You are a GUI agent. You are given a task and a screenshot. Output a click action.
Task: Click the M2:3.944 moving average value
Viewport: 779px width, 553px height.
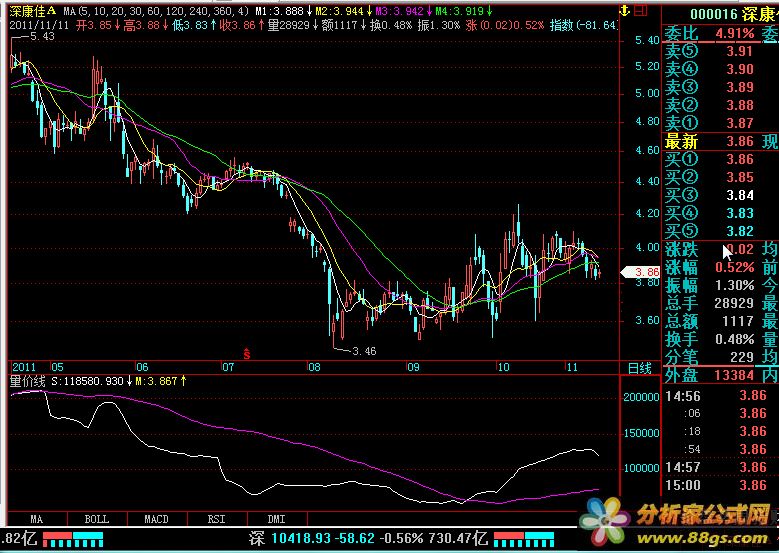pyautogui.click(x=339, y=11)
